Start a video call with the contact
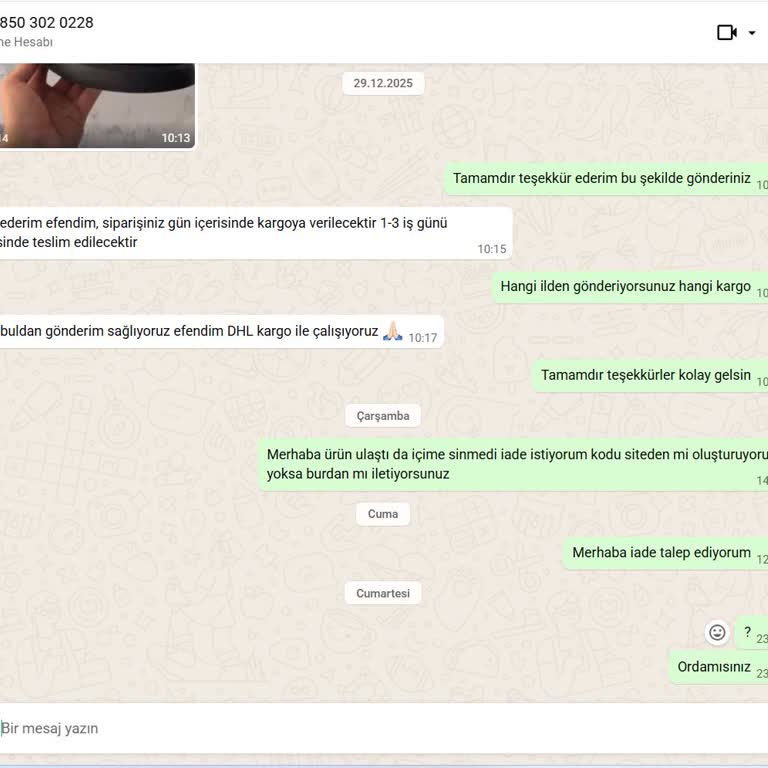This screenshot has height=768, width=768. pos(727,33)
